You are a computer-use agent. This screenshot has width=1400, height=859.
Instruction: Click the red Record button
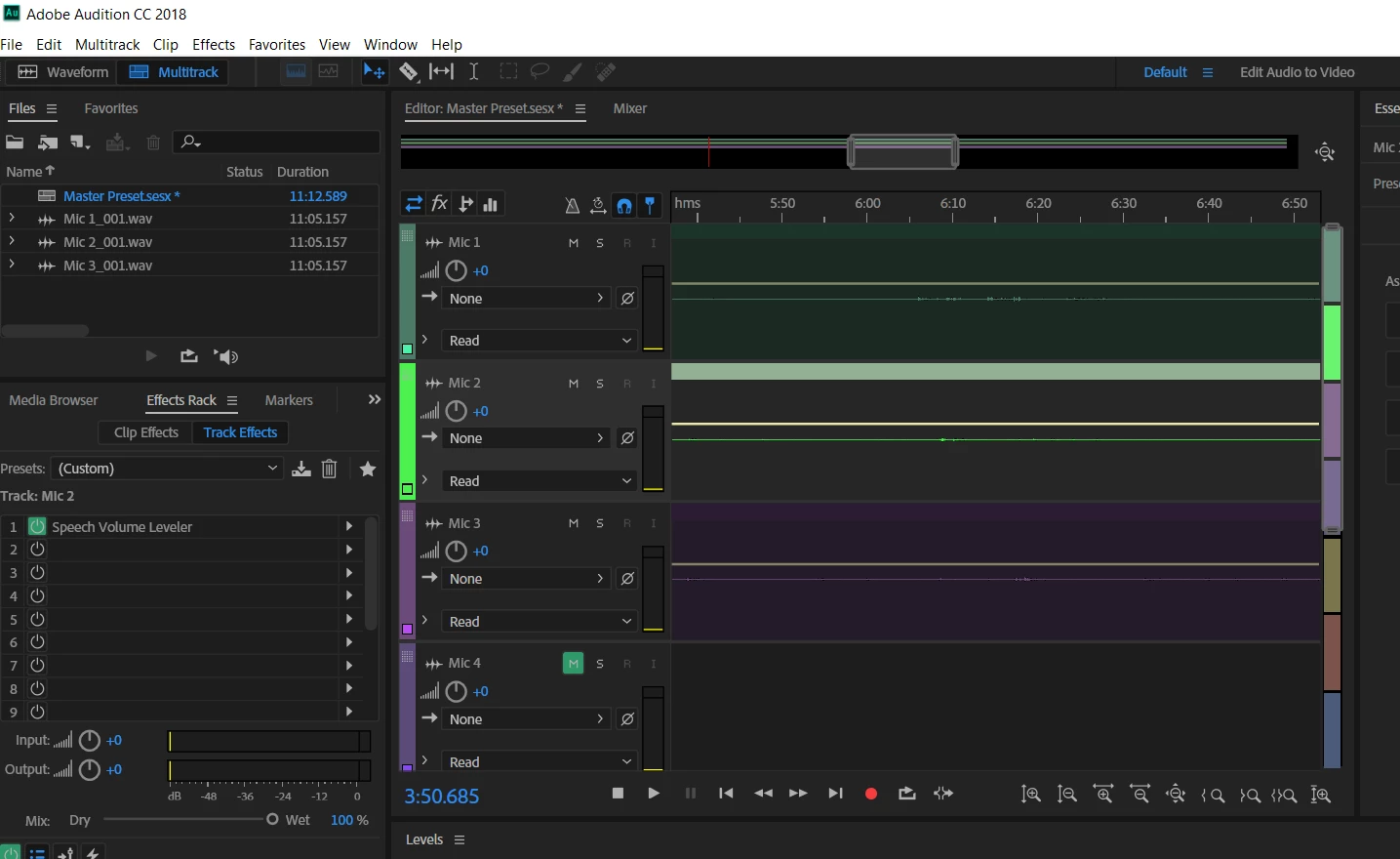click(x=871, y=794)
